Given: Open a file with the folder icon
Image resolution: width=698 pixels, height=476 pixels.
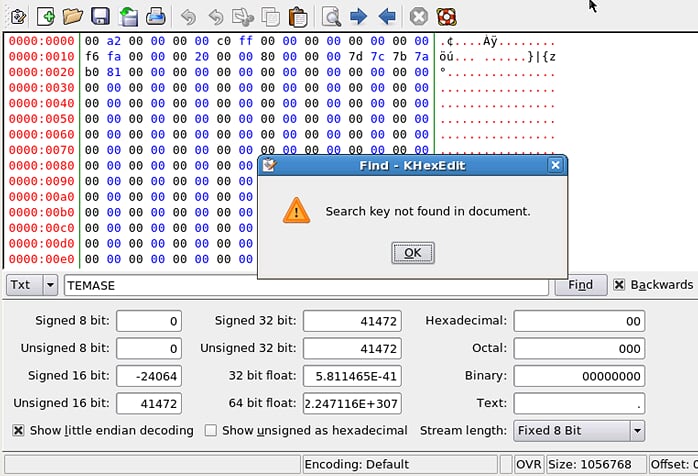Looking at the screenshot, I should (73, 16).
